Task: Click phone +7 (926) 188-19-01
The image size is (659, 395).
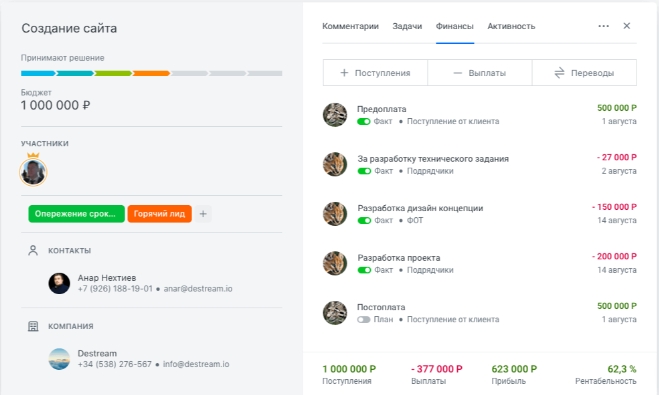Action: point(115,289)
